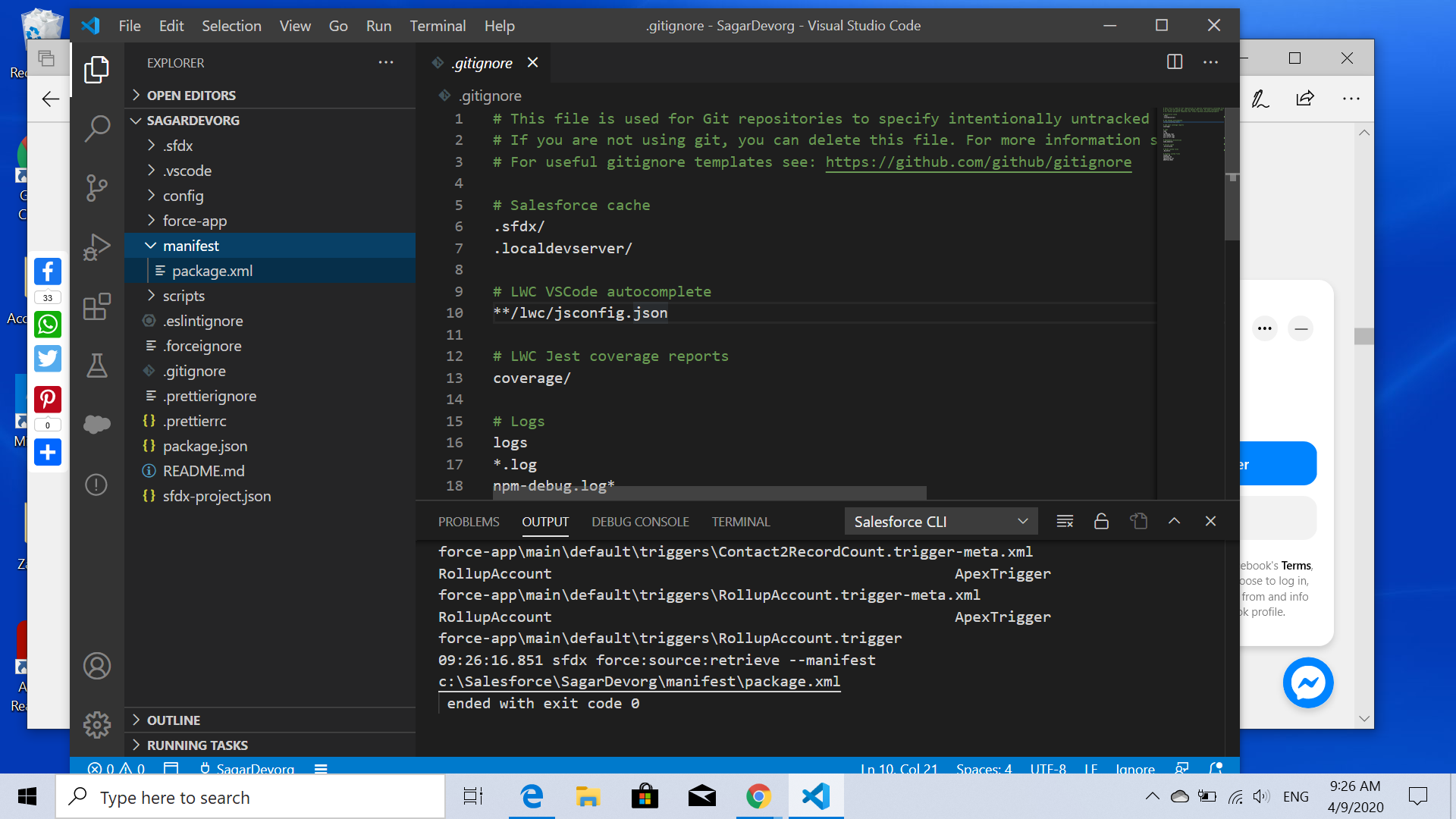This screenshot has height=819, width=1456.
Task: Collapse the SAGARDEVORG folder section
Action: point(270,121)
